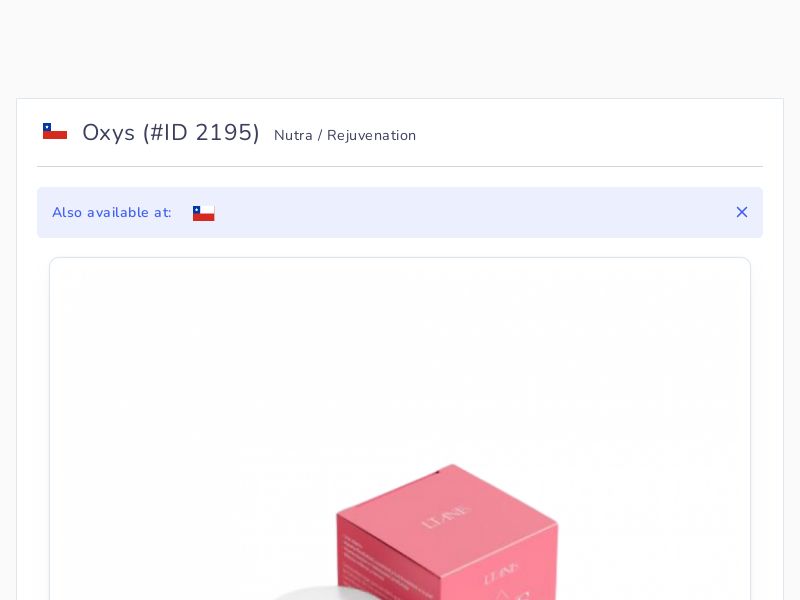
Task: Open the Chile flag under Also available at
Action: [204, 213]
